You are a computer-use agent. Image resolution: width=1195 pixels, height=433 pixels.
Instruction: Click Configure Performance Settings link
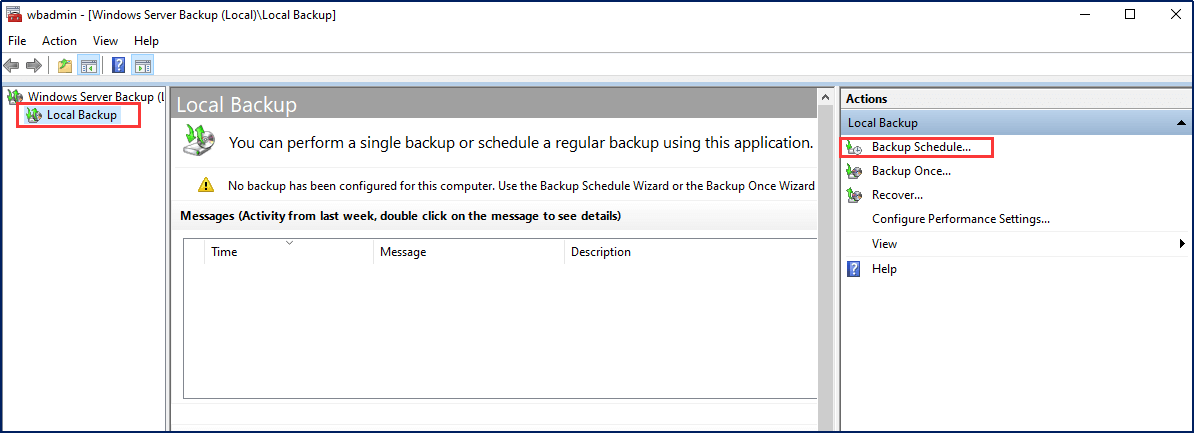point(960,219)
